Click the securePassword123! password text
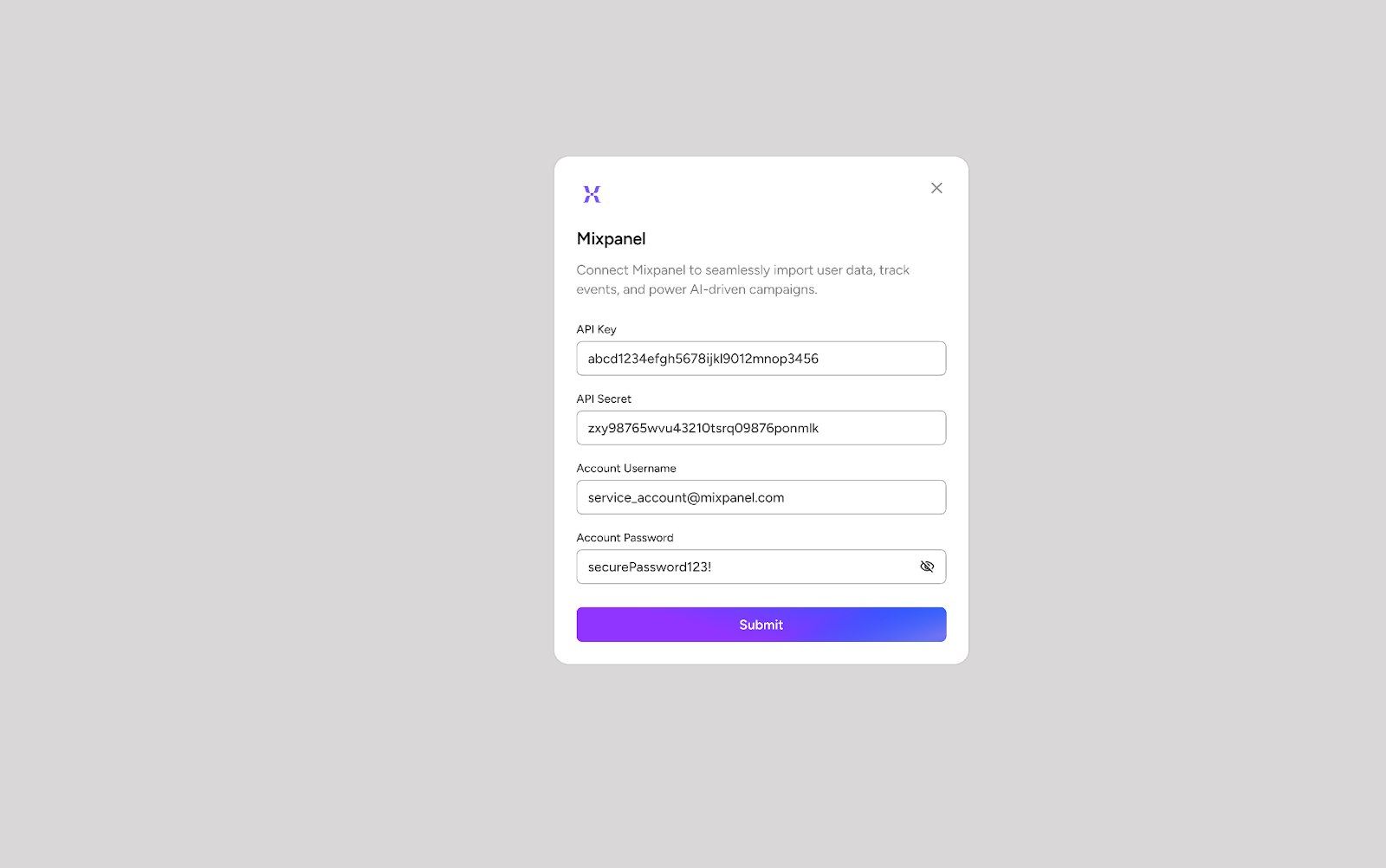1386x868 pixels. pos(650,567)
